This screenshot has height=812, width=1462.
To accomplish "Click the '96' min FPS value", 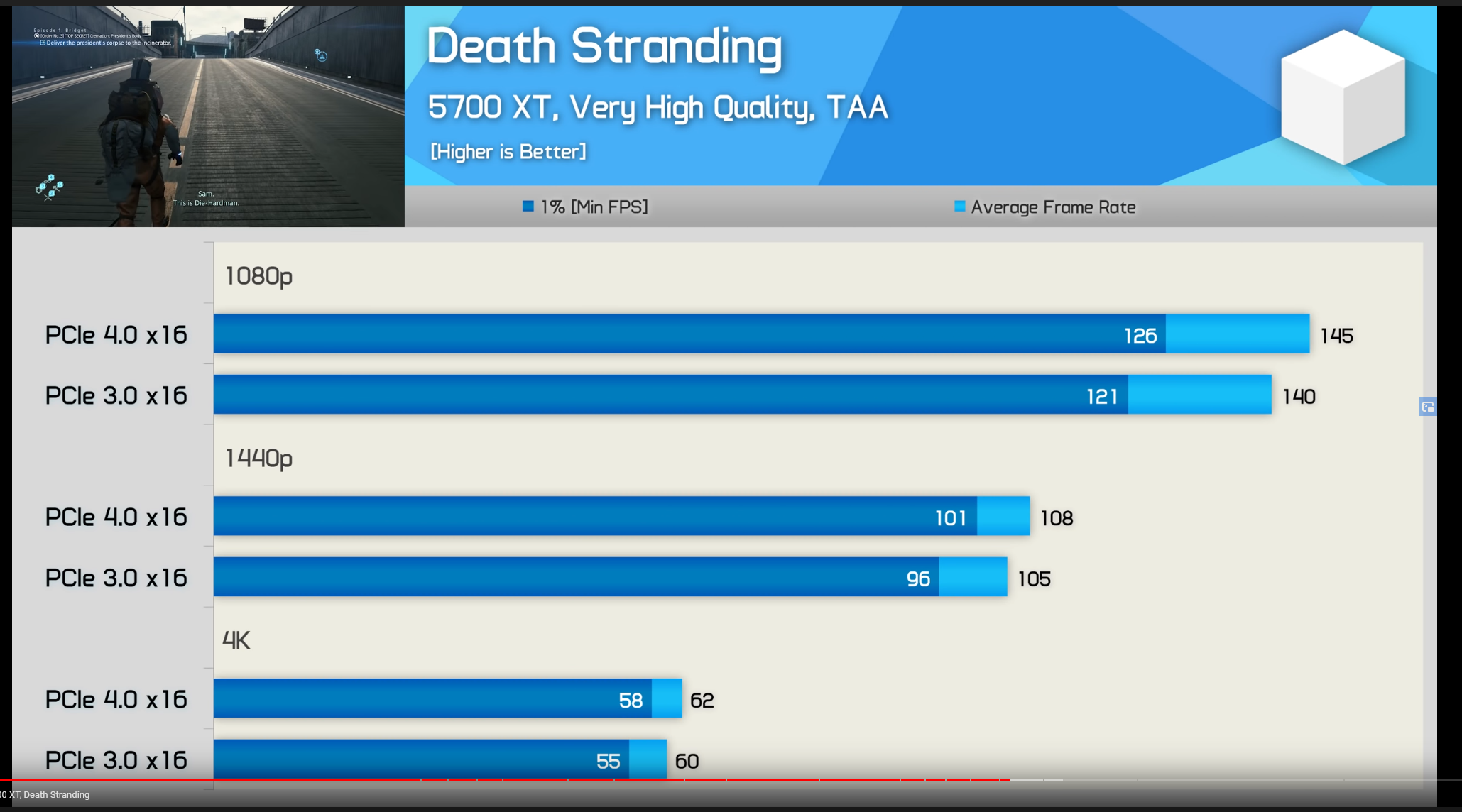I will pyautogui.click(x=918, y=579).
